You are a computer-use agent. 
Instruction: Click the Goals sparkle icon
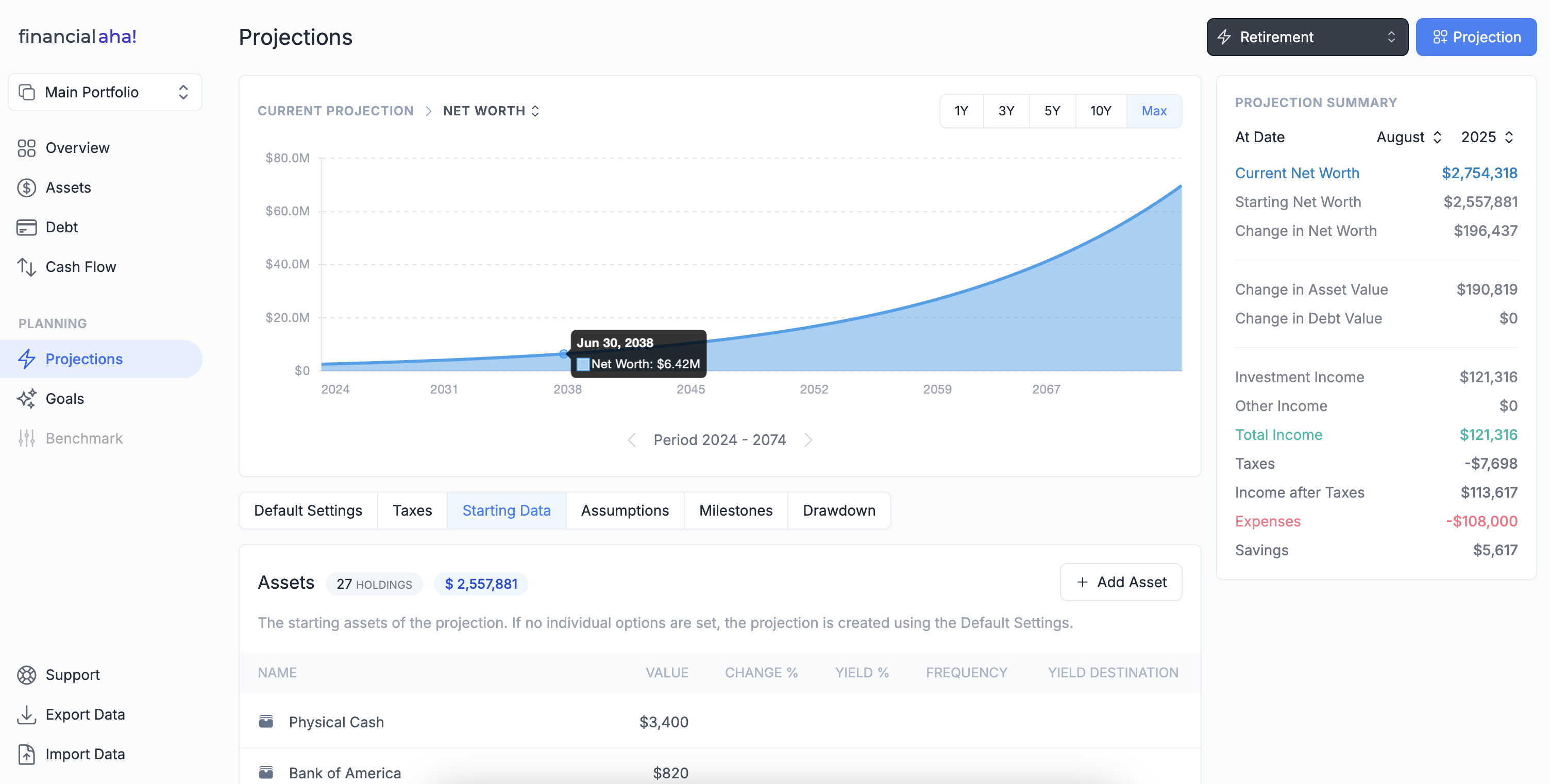tap(26, 398)
